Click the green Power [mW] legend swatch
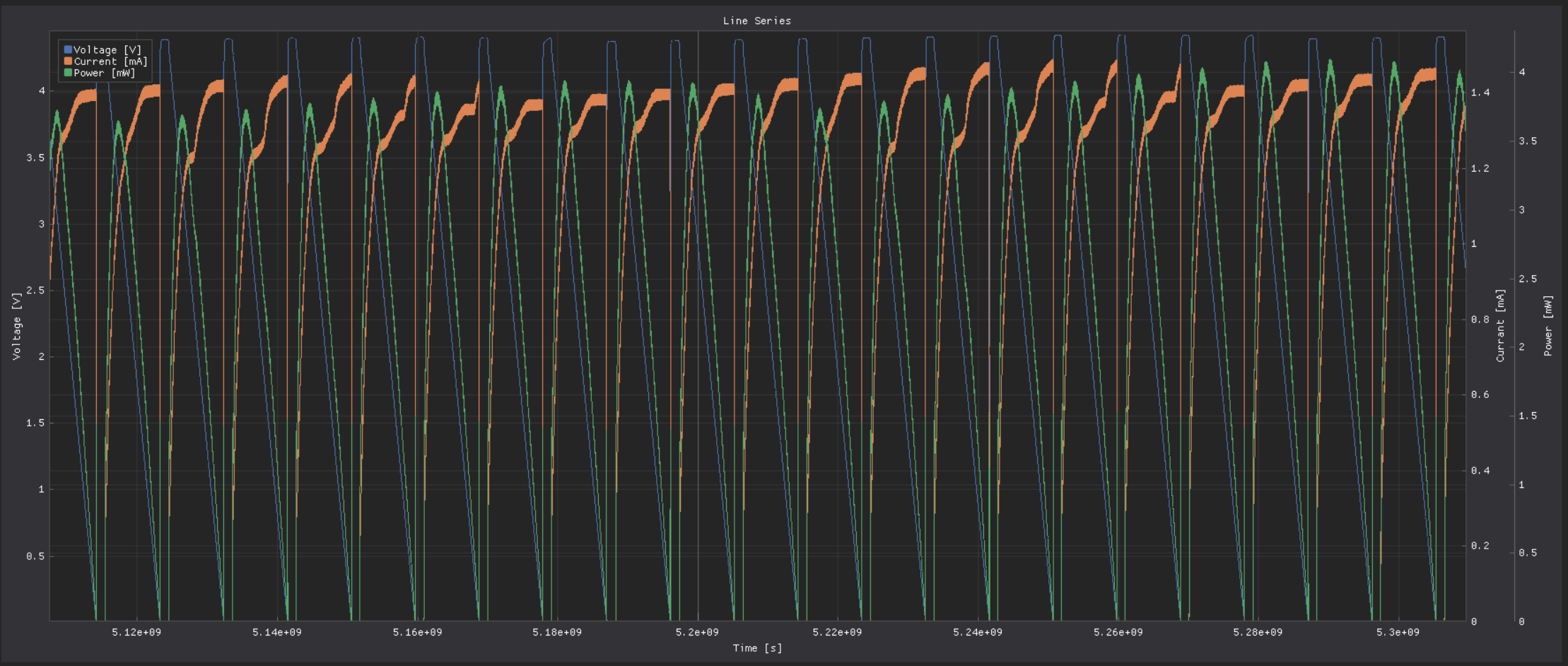1568x666 pixels. pyautogui.click(x=68, y=73)
